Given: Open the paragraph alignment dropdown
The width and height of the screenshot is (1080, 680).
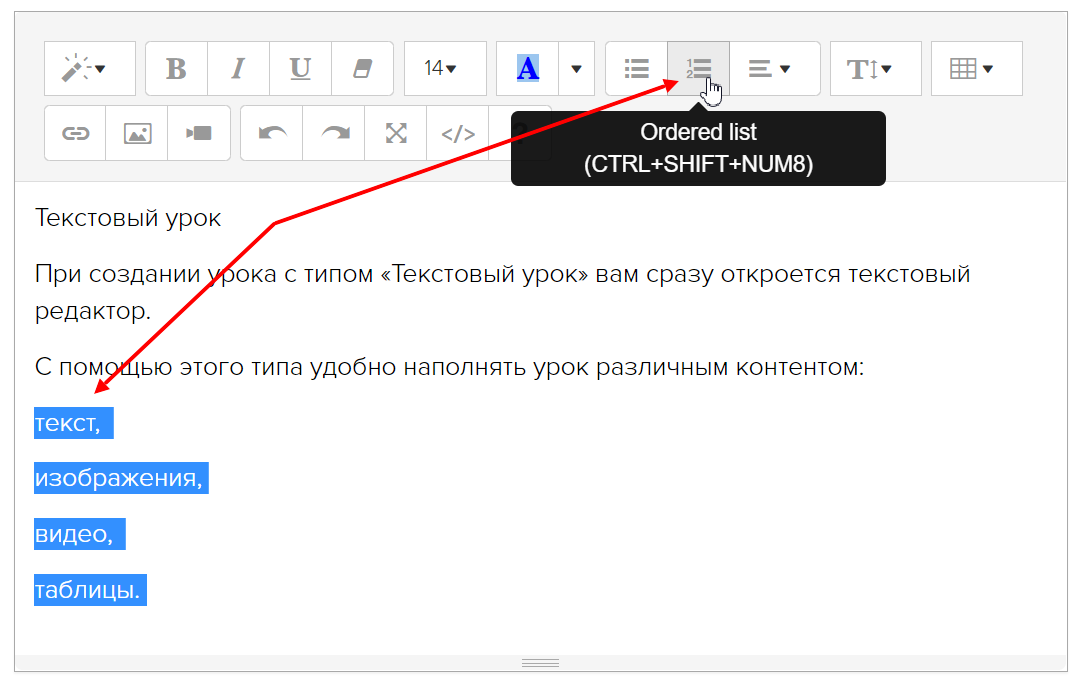Looking at the screenshot, I should click(774, 69).
